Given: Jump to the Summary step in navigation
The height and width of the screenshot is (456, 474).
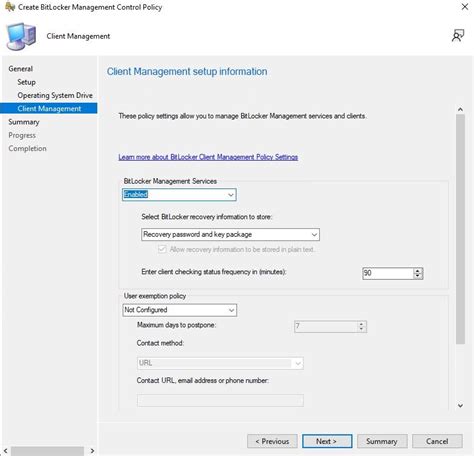Looking at the screenshot, I should point(24,122).
